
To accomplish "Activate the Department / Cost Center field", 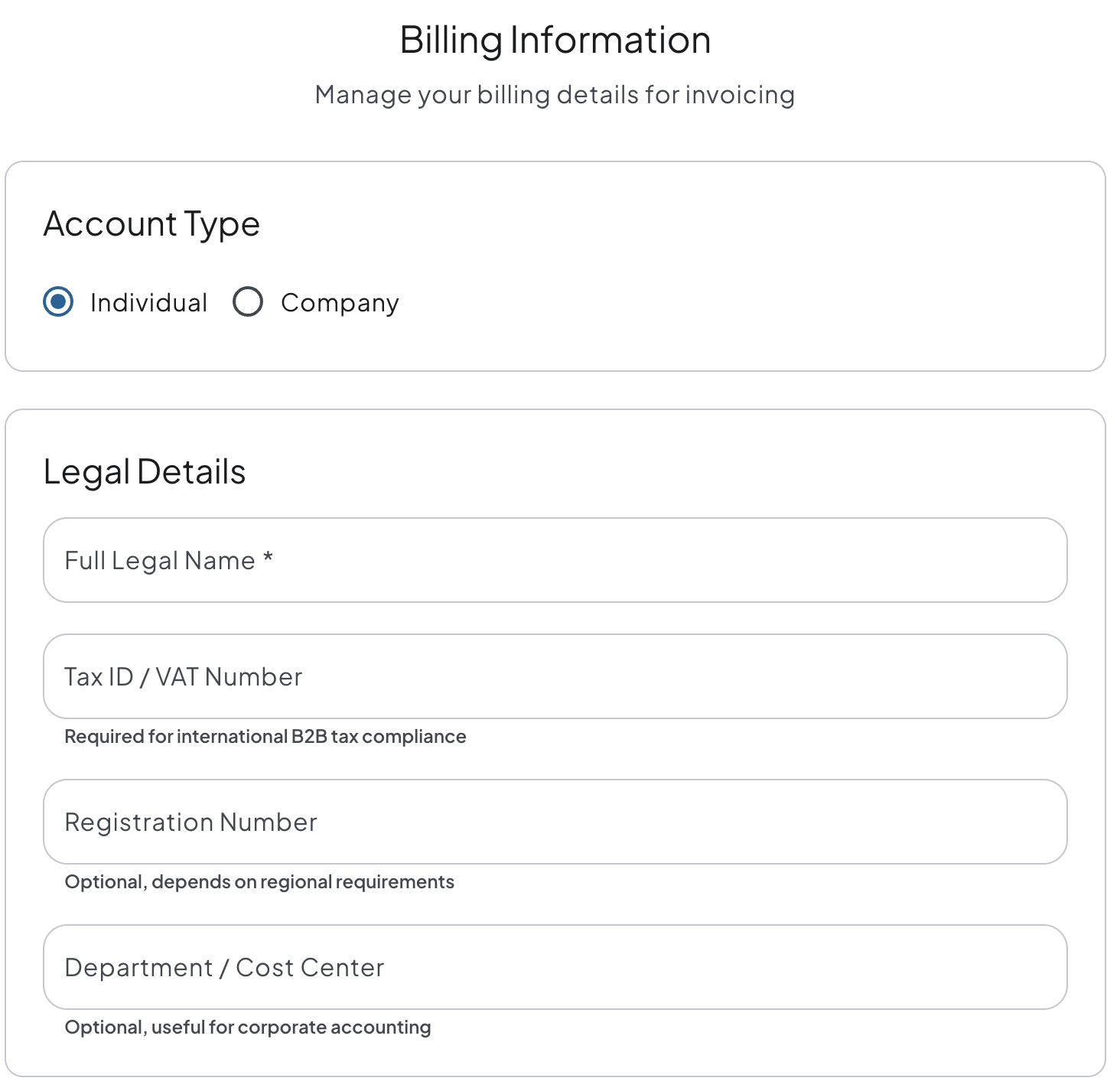I will [x=612, y=967].
